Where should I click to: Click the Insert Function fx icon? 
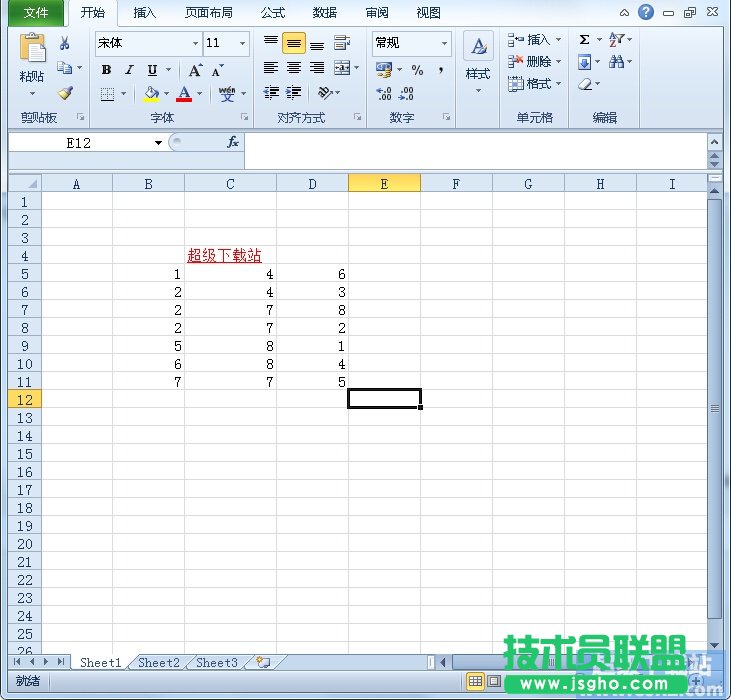pyautogui.click(x=232, y=143)
